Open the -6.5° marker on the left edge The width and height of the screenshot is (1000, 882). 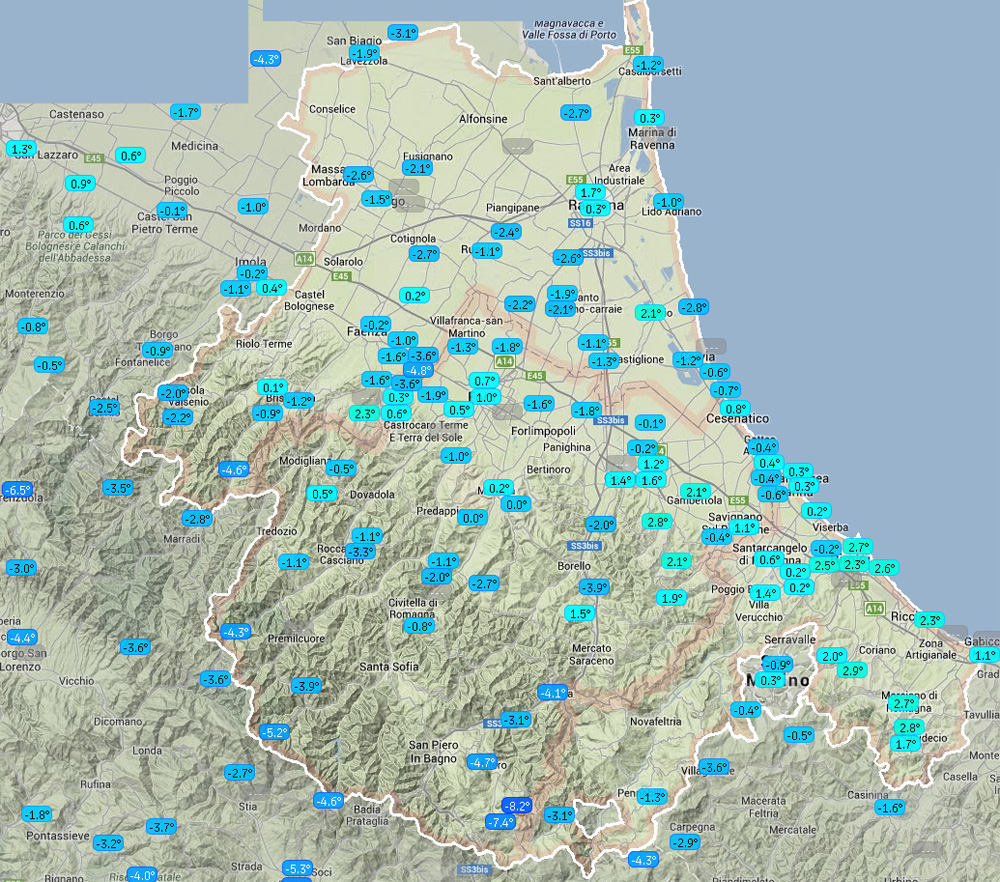pyautogui.click(x=18, y=490)
